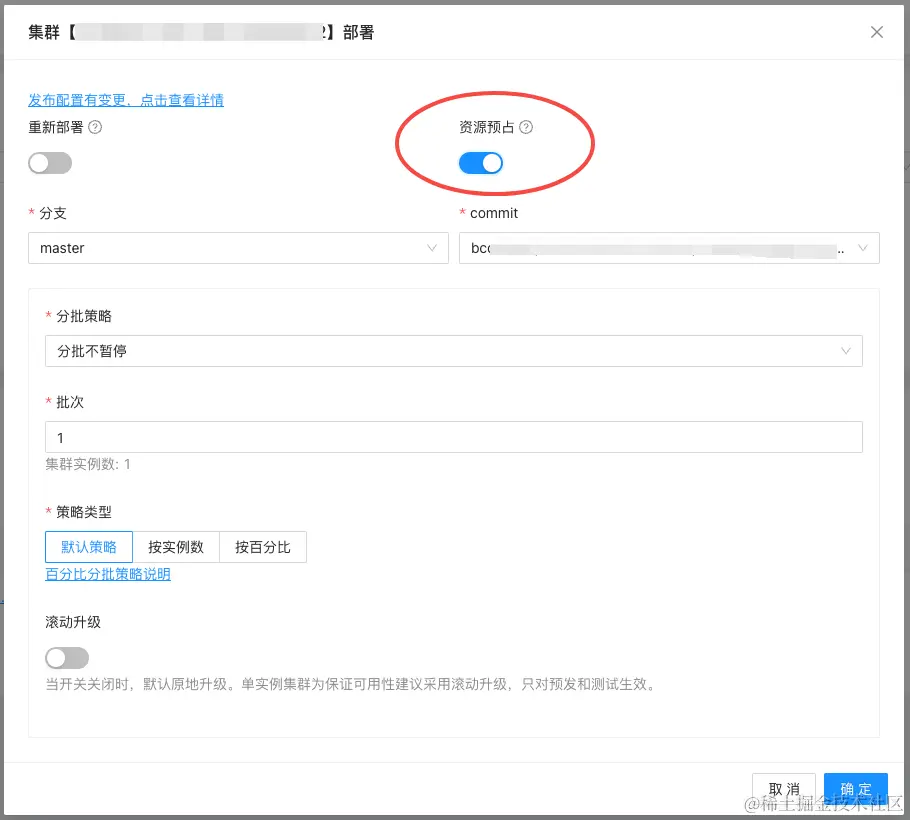Open the 分支 dropdown showing master
The height and width of the screenshot is (820, 910).
[x=239, y=248]
